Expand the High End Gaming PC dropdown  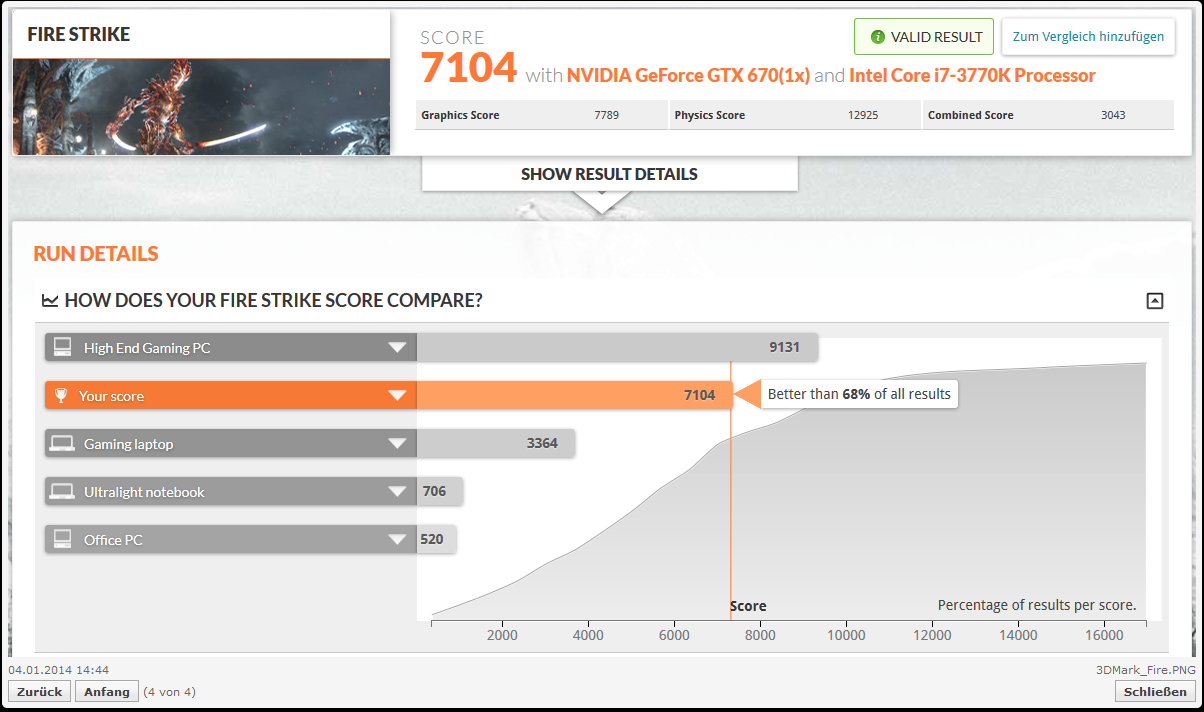(398, 348)
